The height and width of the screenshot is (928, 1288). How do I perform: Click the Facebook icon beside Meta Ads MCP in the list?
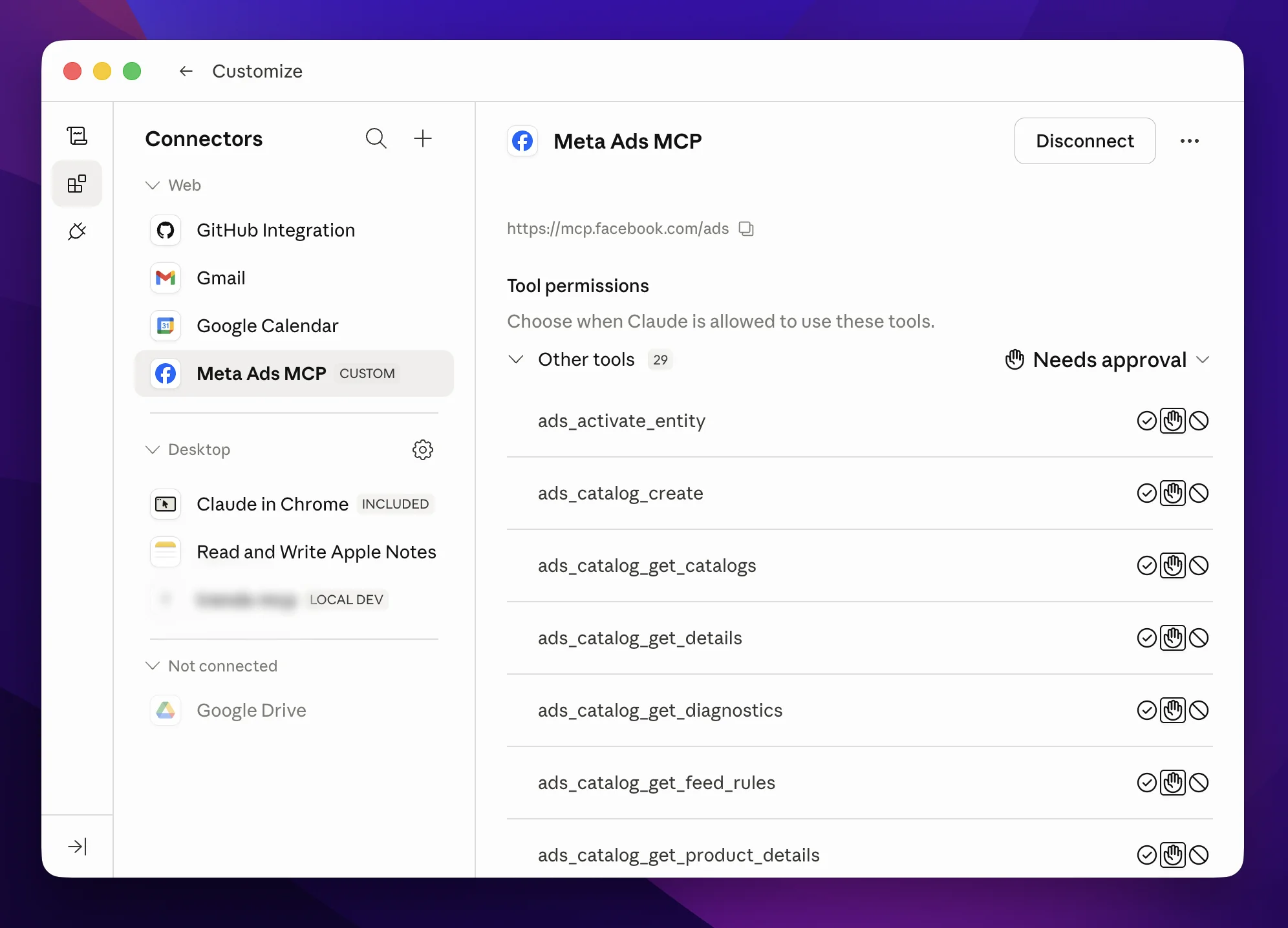pyautogui.click(x=166, y=374)
